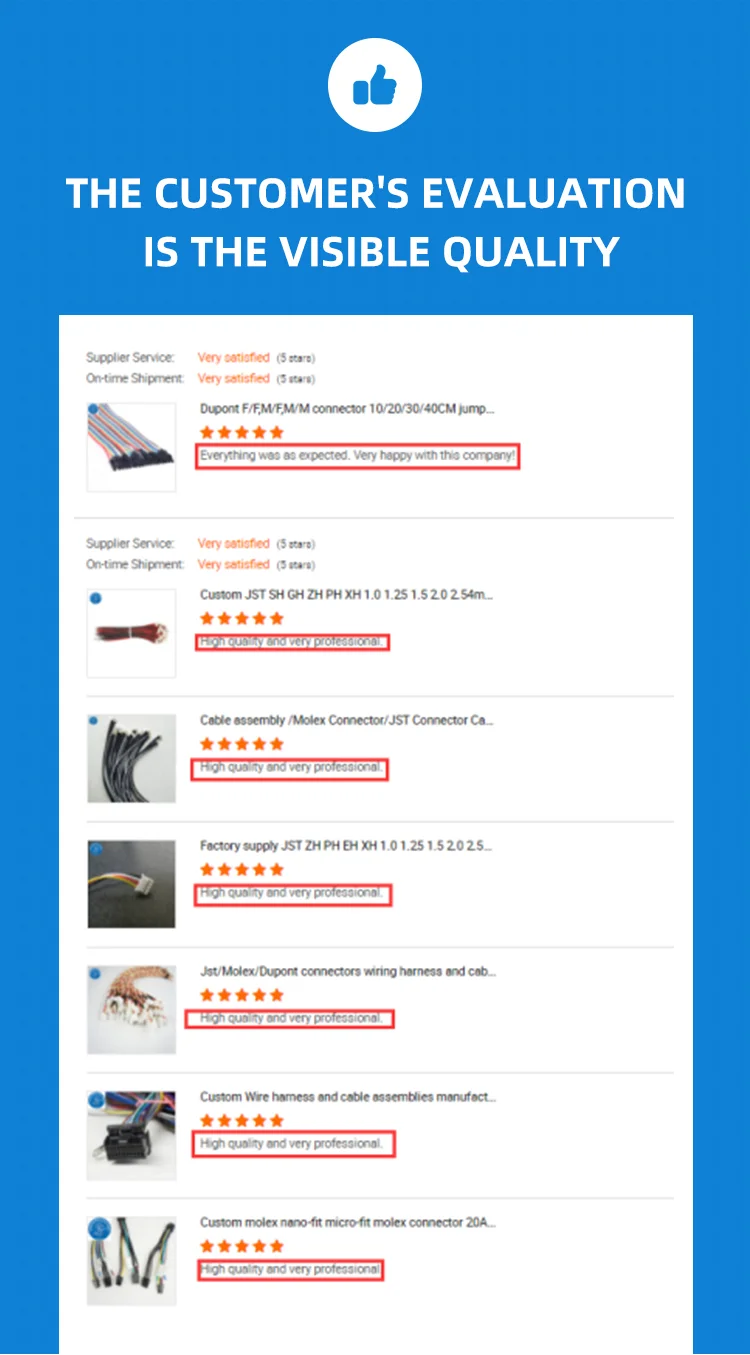Click the star rating under Cable assembly Molex
The height and width of the screenshot is (1355, 750).
pyautogui.click(x=242, y=744)
